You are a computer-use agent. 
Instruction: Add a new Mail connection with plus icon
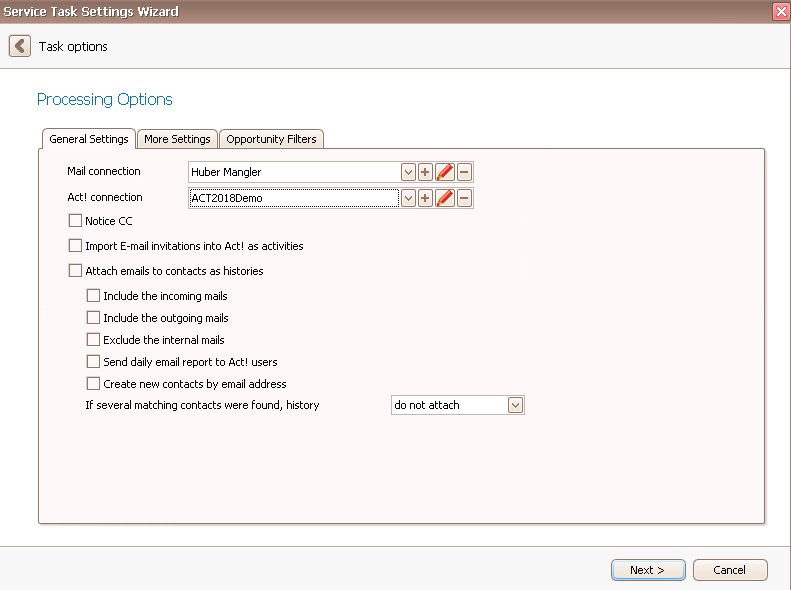tap(425, 172)
